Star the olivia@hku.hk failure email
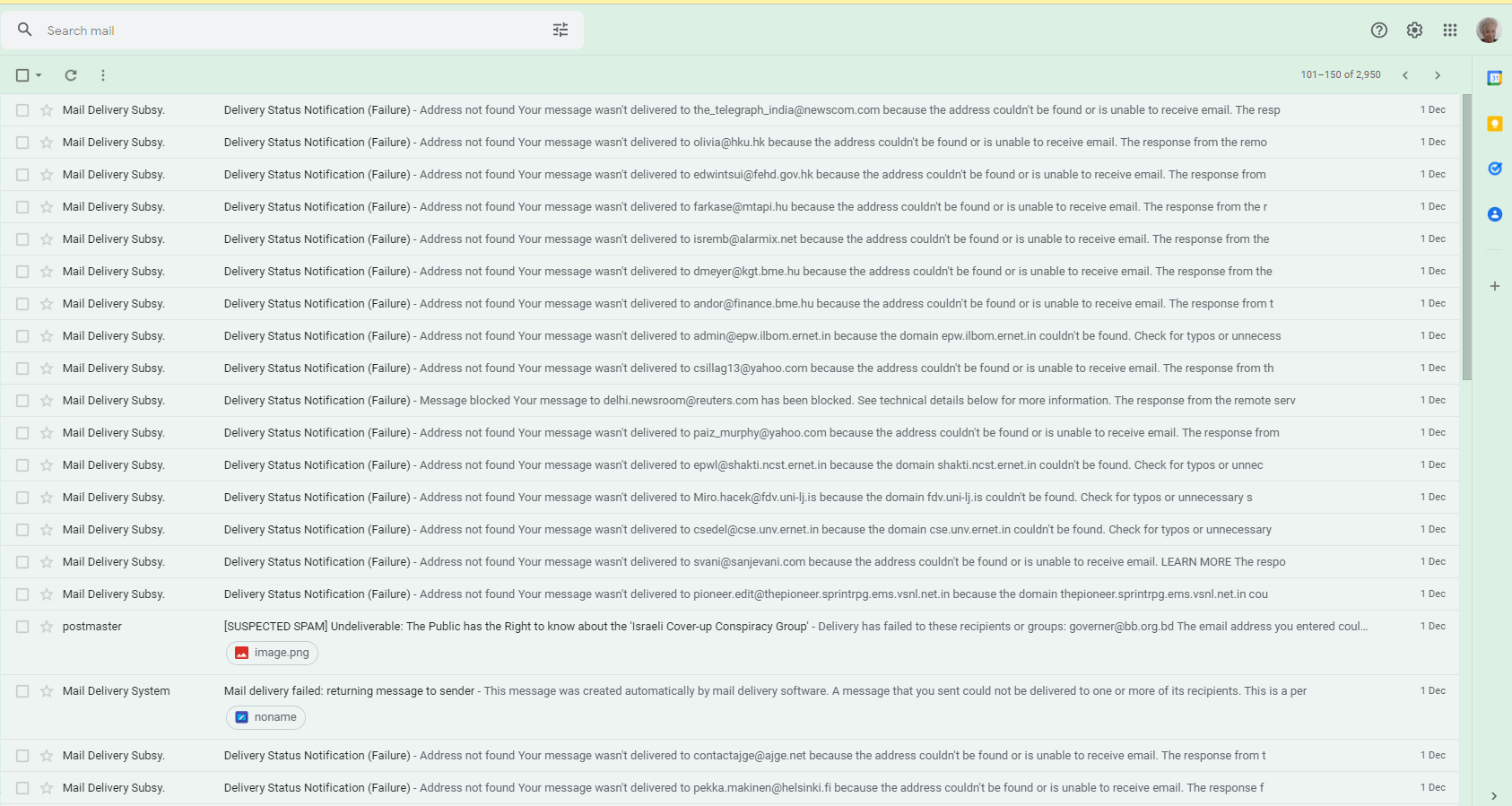 point(47,143)
